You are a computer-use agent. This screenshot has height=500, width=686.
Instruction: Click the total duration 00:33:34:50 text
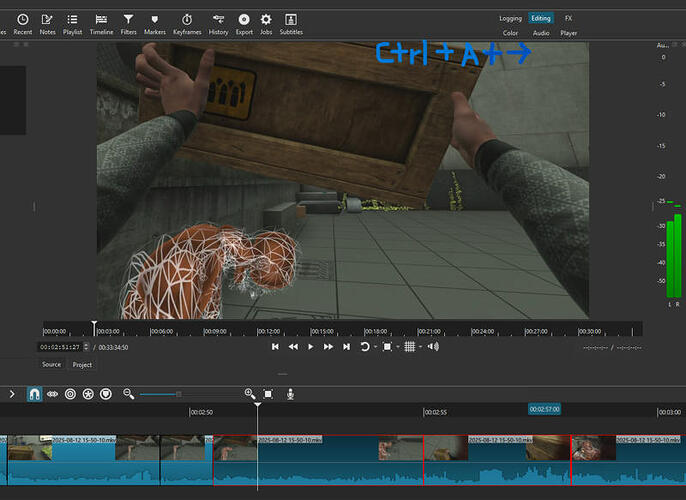[113, 347]
